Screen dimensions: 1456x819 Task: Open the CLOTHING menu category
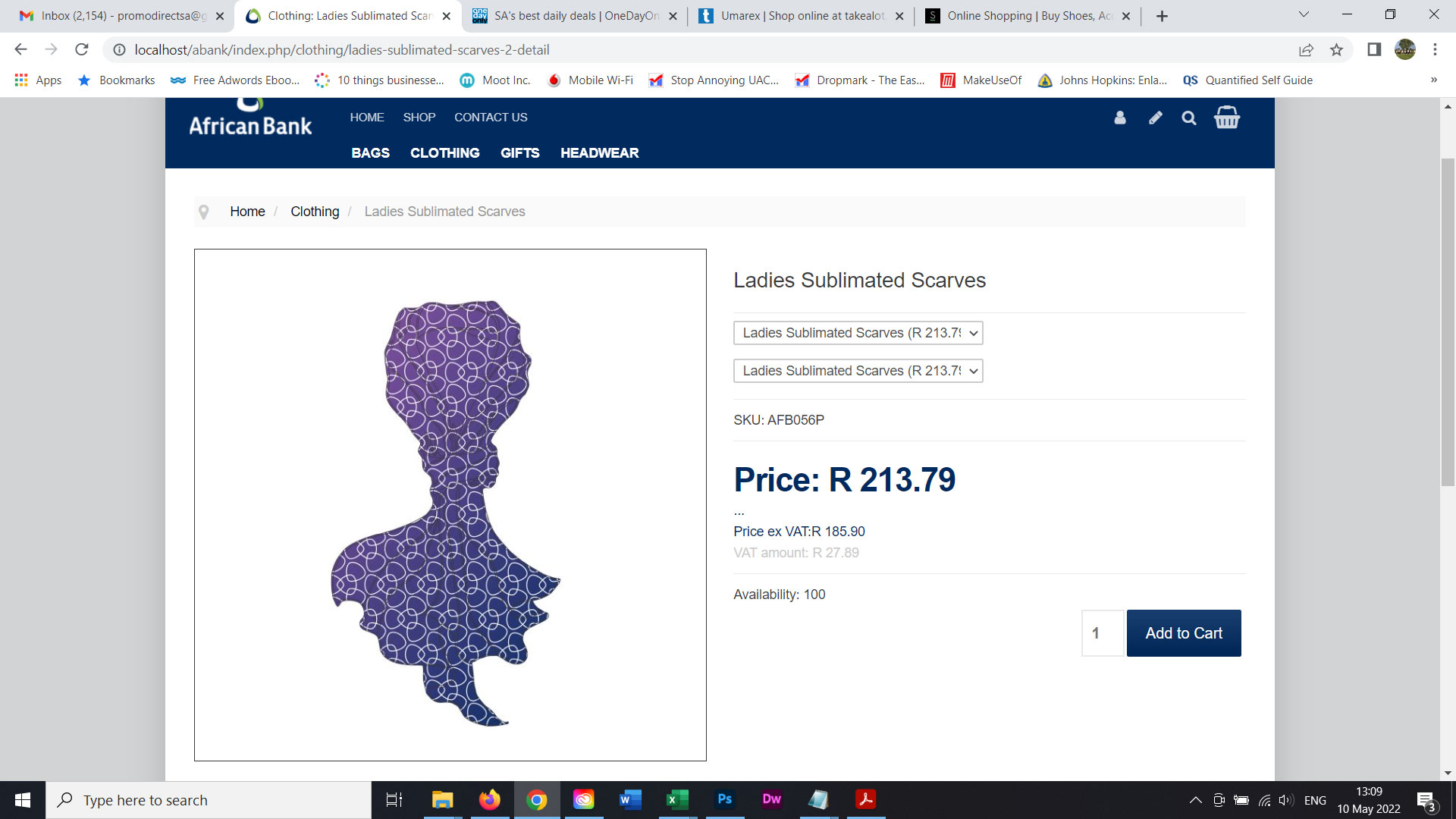tap(444, 153)
